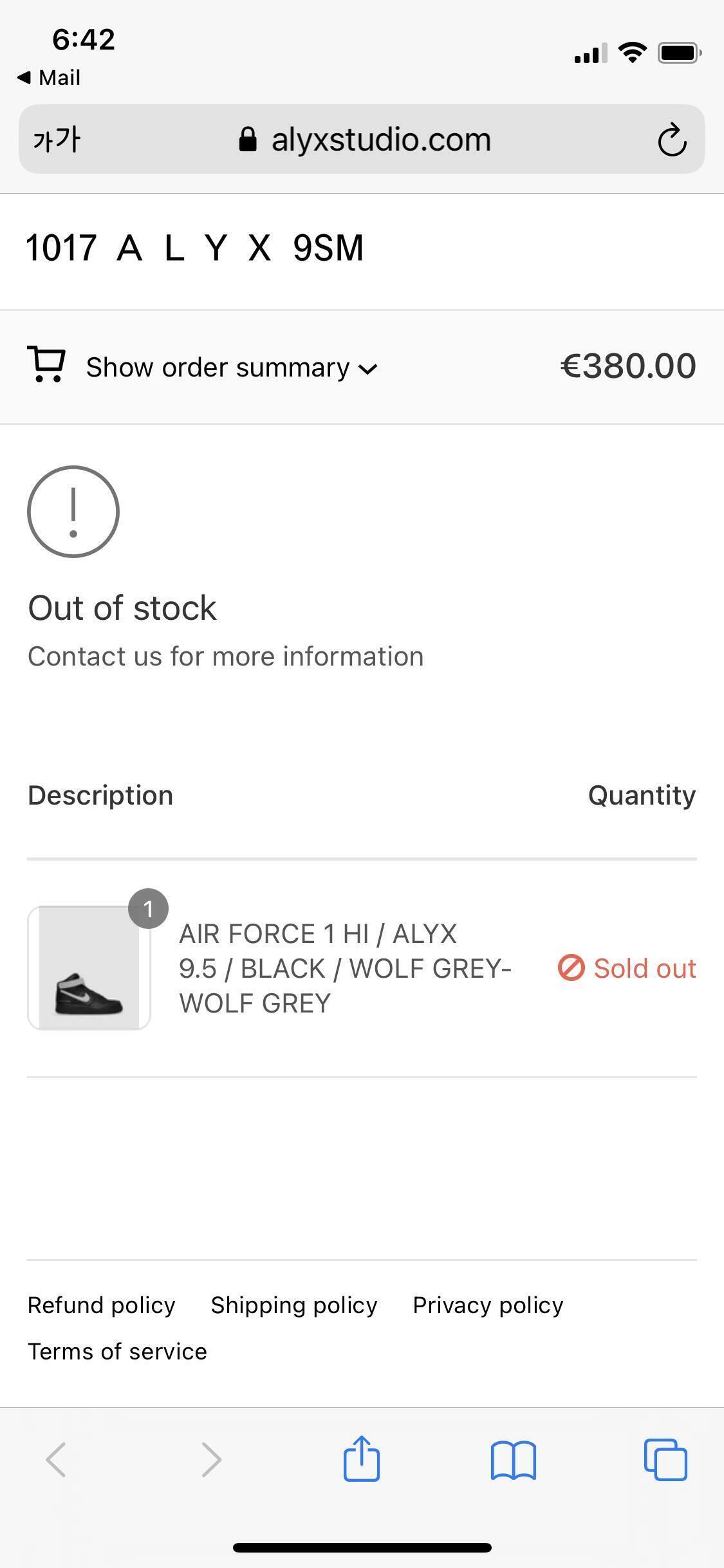Viewport: 724px width, 1568px height.
Task: Tap the red Sold out label
Action: click(x=627, y=968)
